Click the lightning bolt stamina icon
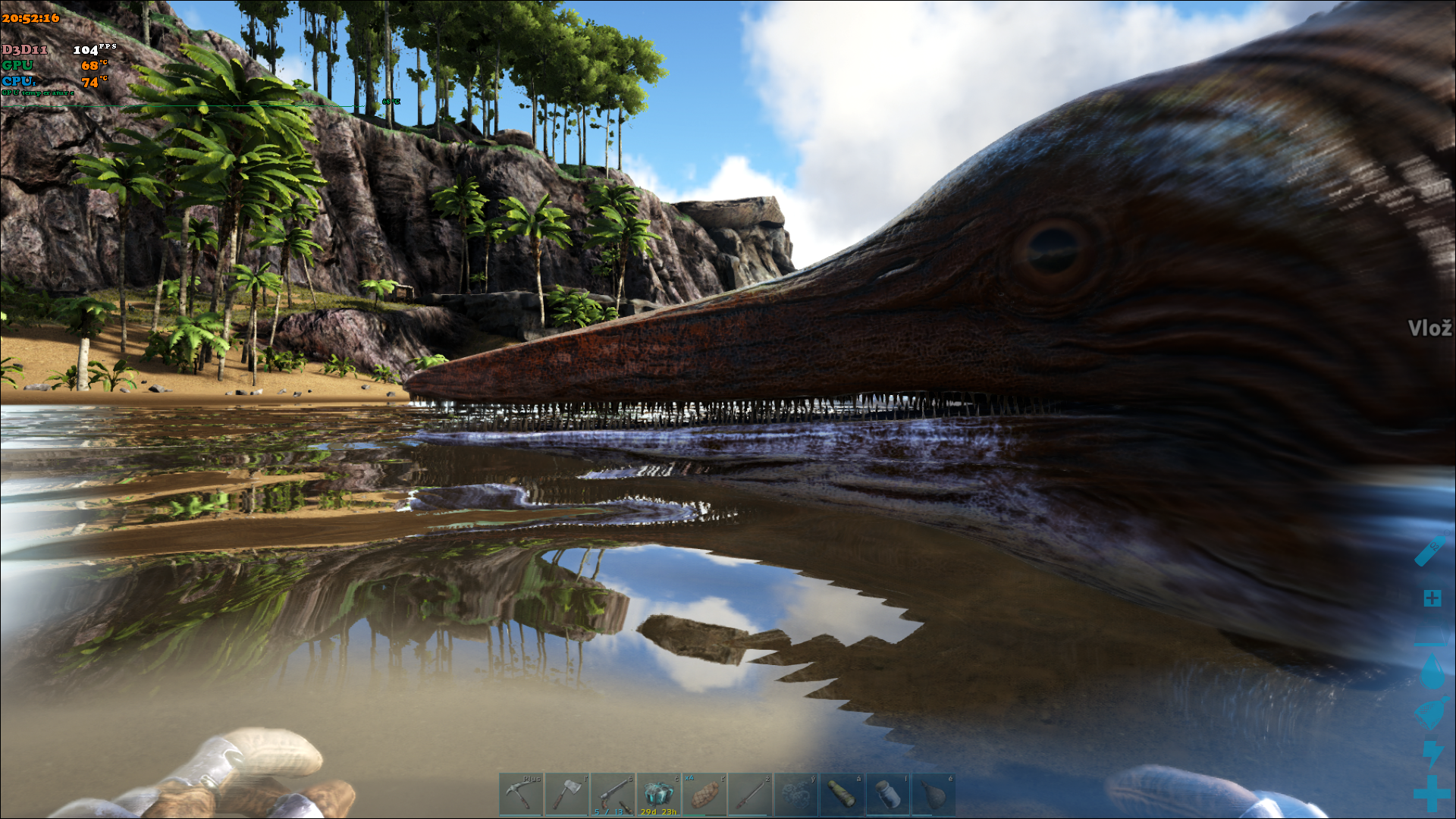This screenshot has height=819, width=1456. pos(1432,753)
